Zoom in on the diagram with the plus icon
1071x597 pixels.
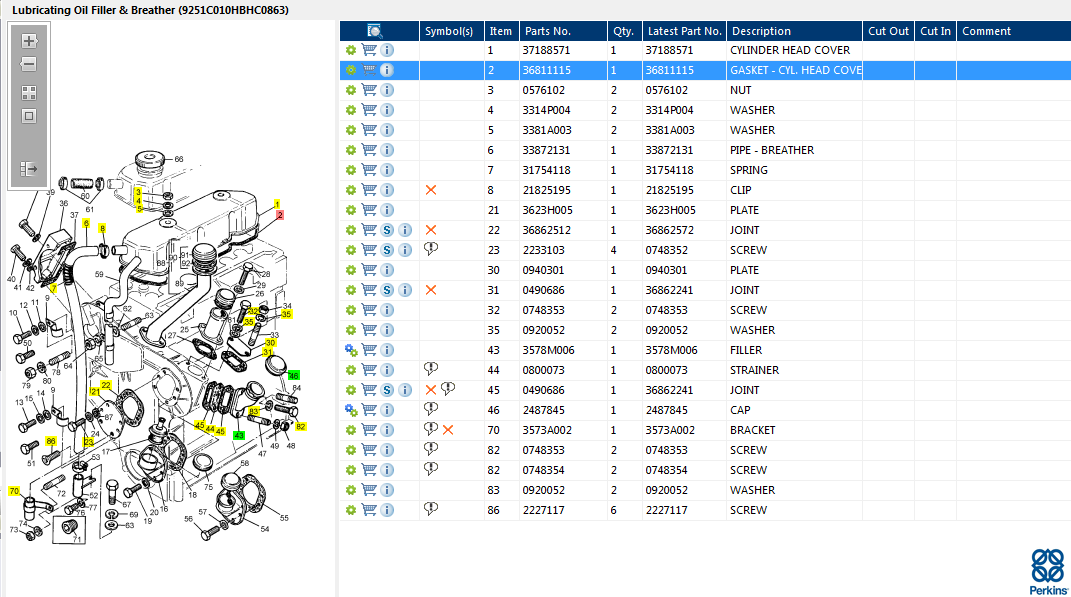29,41
